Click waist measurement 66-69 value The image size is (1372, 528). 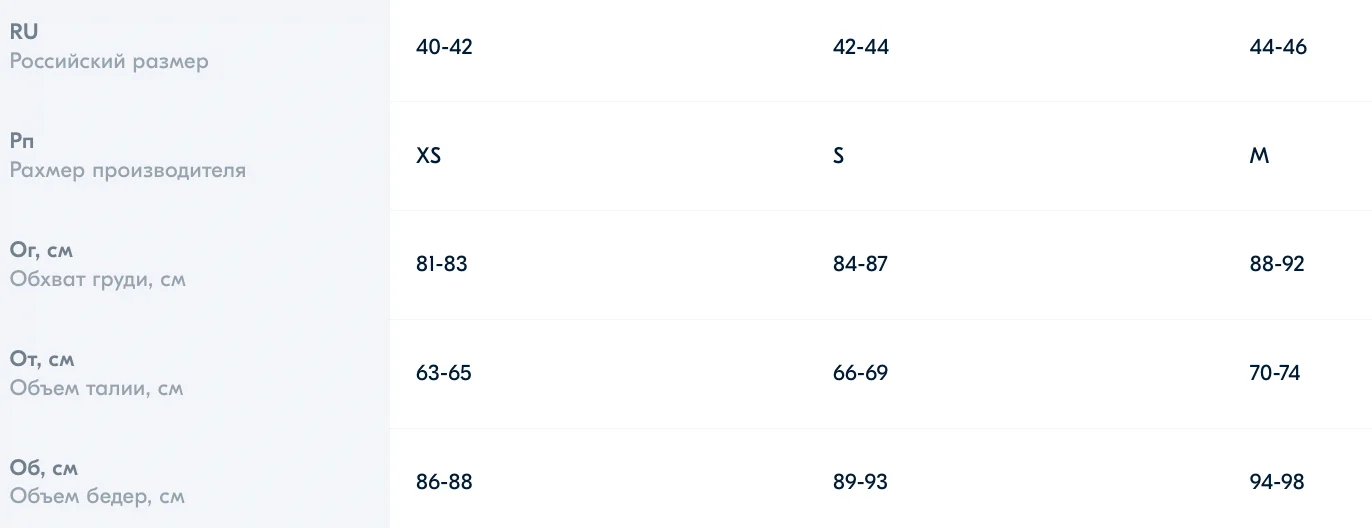(x=860, y=374)
